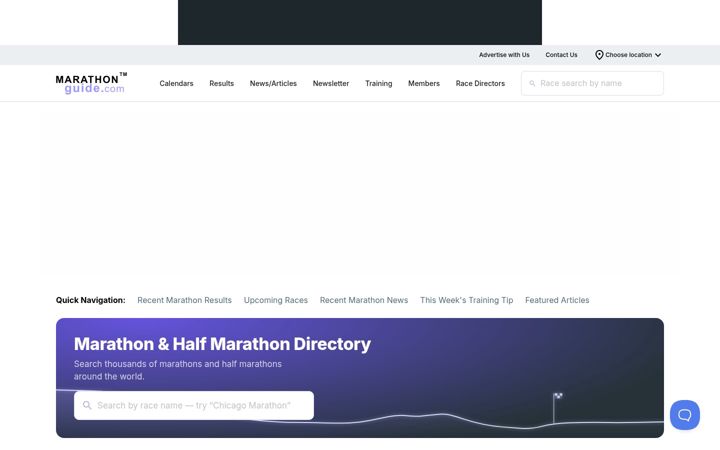Image resolution: width=720 pixels, height=450 pixels.
Task: Focus the directory Search by race name field
Action: point(194,405)
